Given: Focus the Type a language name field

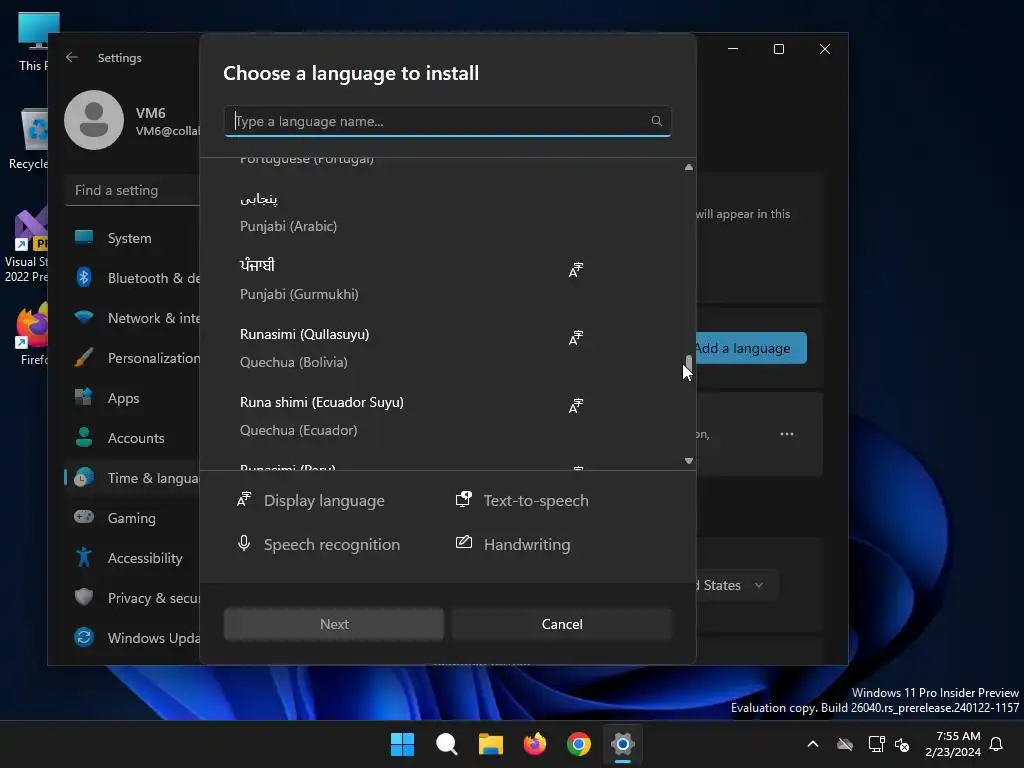Looking at the screenshot, I should (447, 121).
